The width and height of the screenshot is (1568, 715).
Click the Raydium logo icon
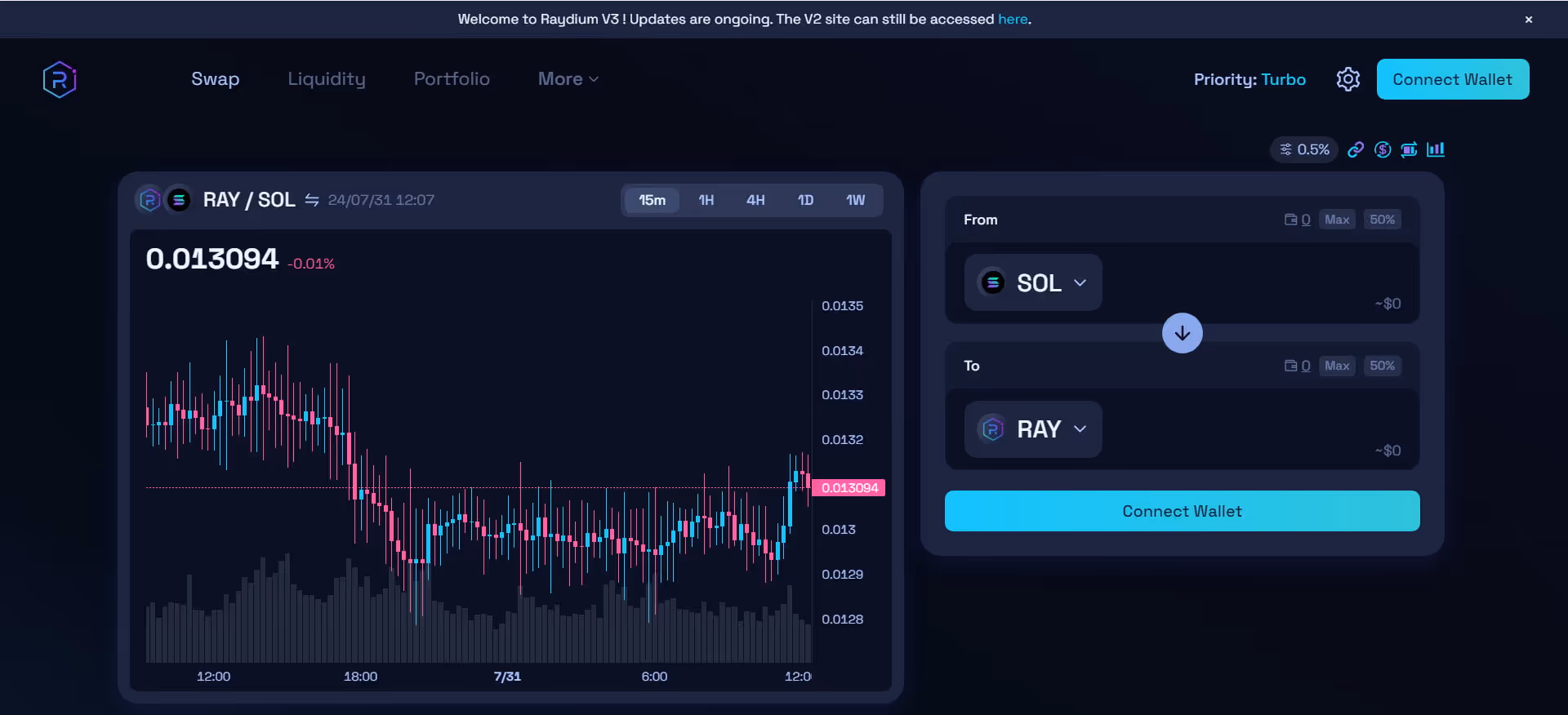(60, 79)
